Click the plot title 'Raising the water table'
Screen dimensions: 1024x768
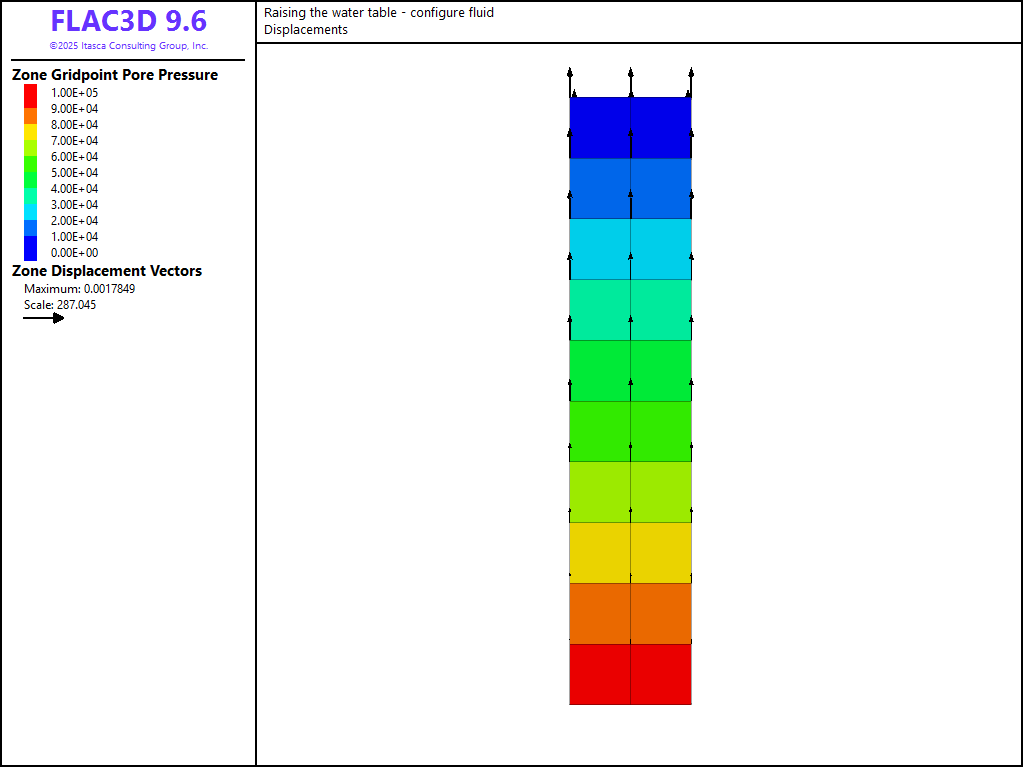click(x=379, y=13)
